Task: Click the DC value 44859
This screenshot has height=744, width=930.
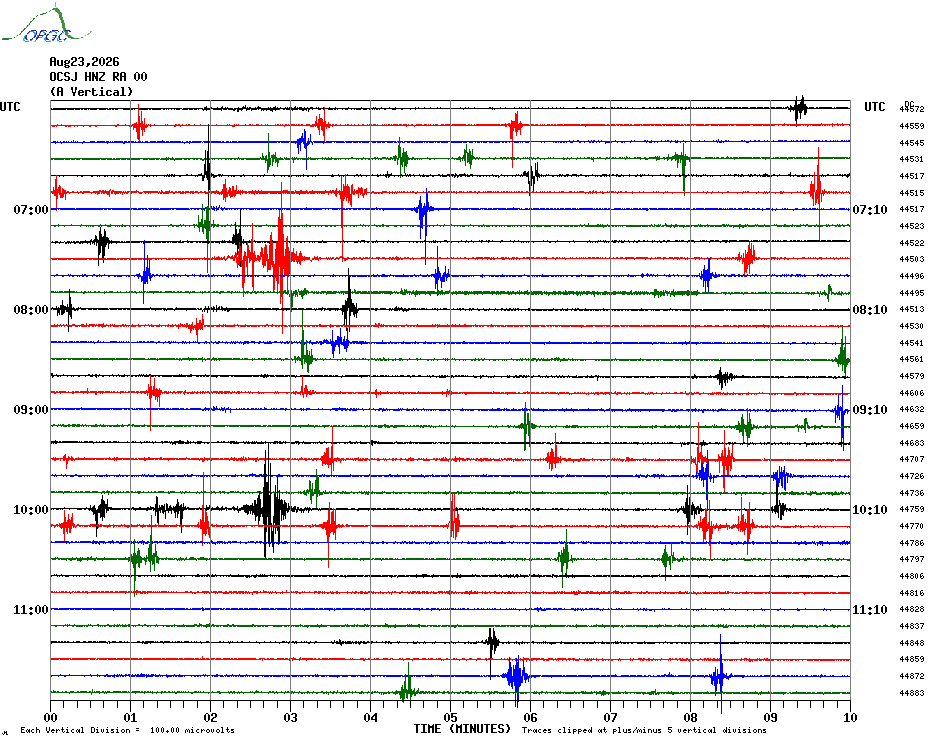Action: click(912, 659)
